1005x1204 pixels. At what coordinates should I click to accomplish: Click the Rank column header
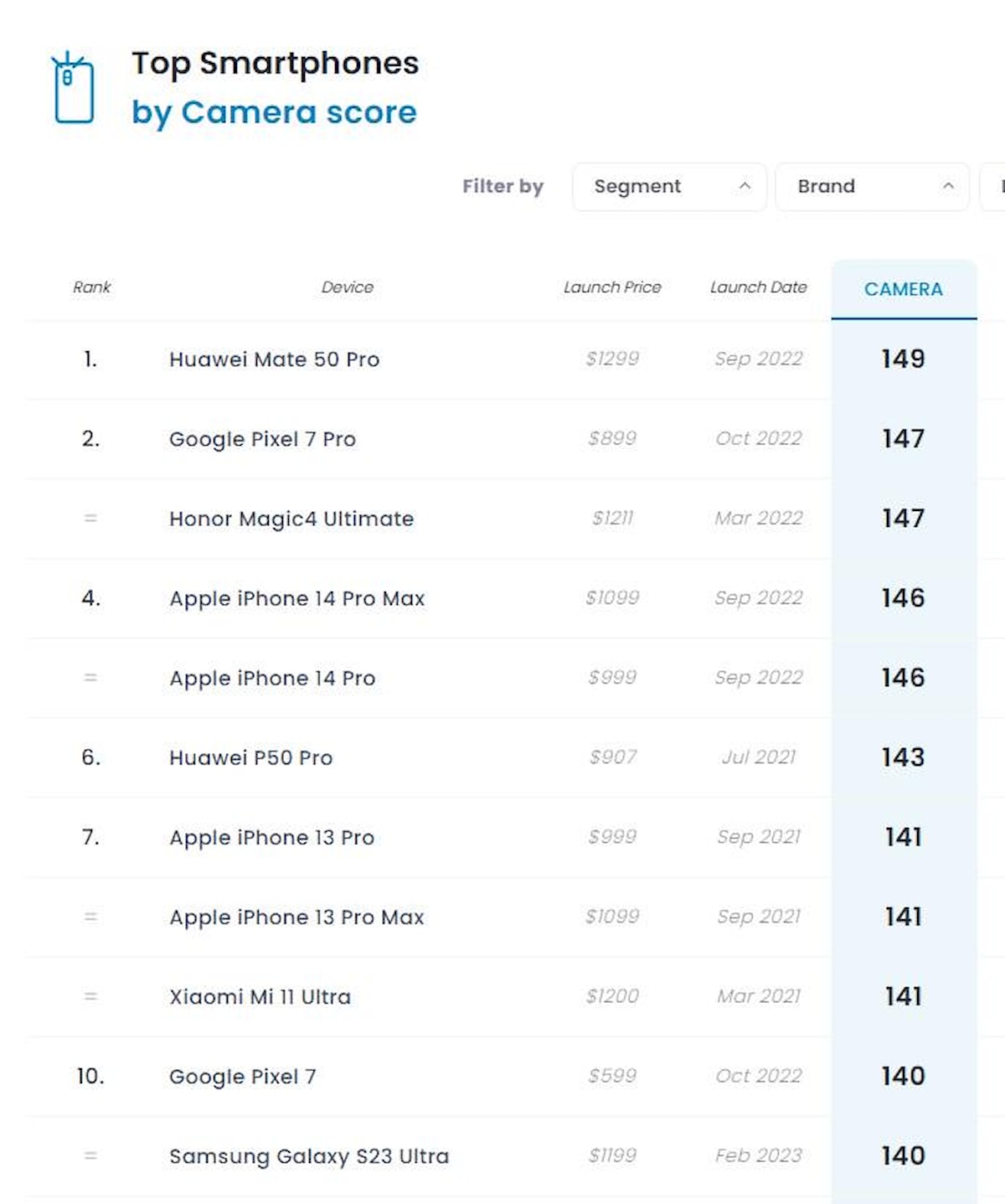tap(91, 287)
